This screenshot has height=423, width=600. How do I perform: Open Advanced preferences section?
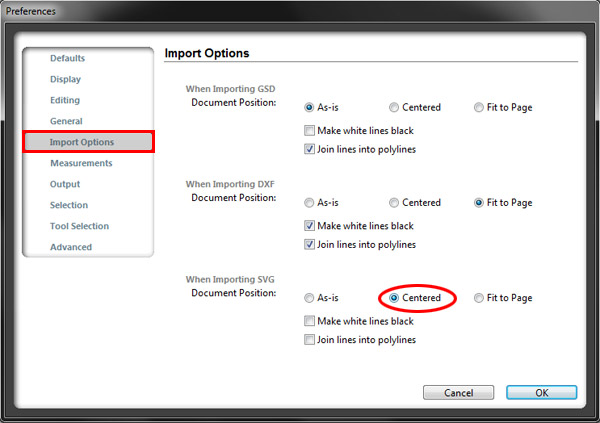coord(71,247)
